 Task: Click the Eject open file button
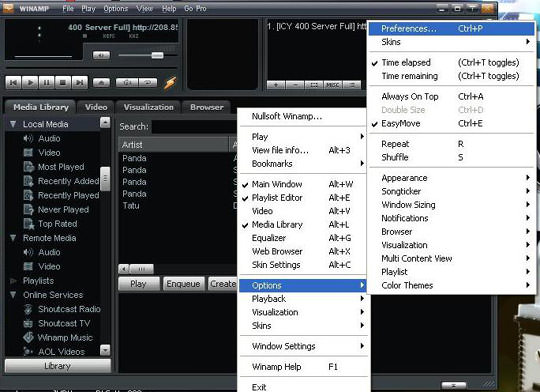point(101,83)
